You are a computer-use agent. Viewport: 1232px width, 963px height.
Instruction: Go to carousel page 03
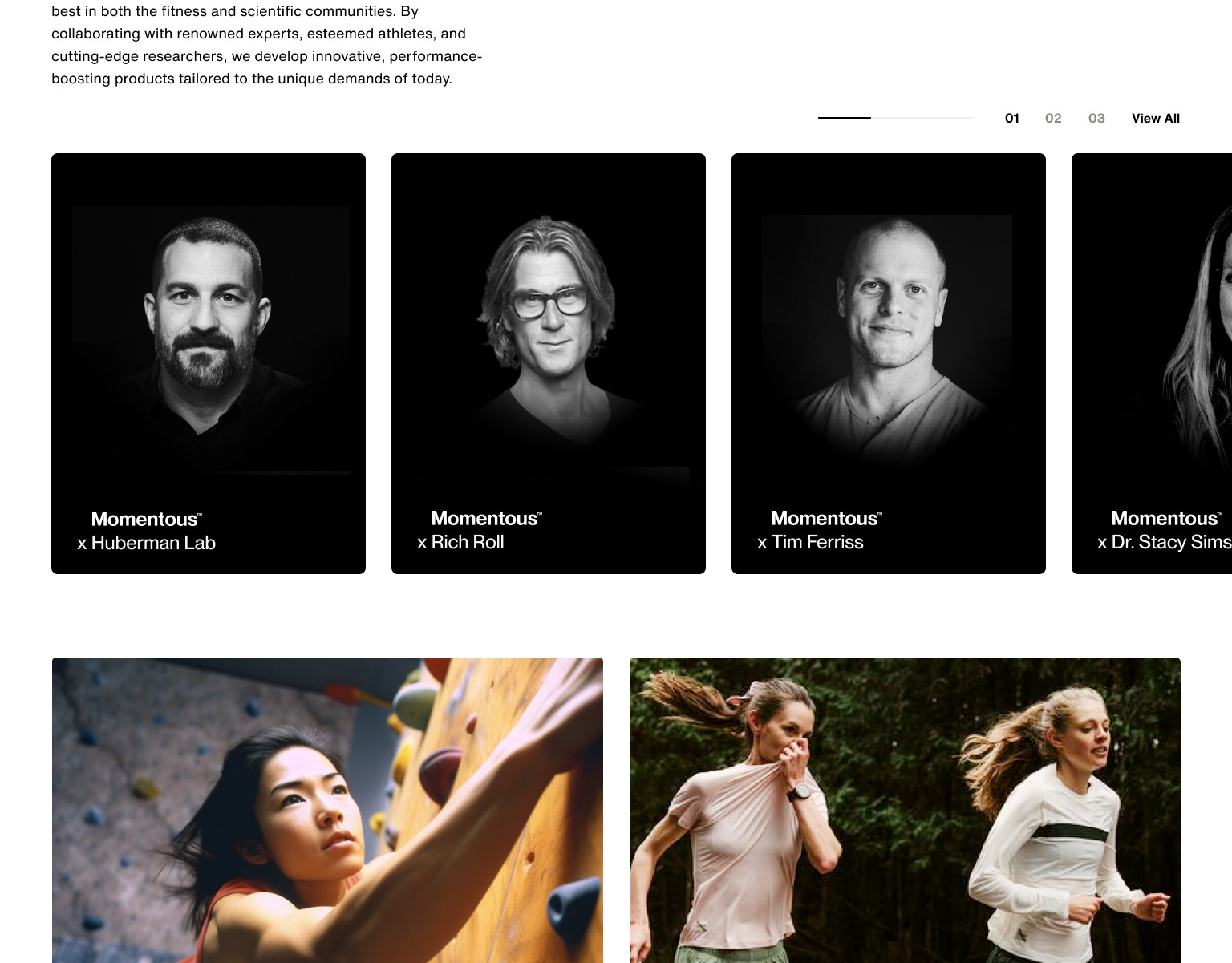pos(1096,118)
